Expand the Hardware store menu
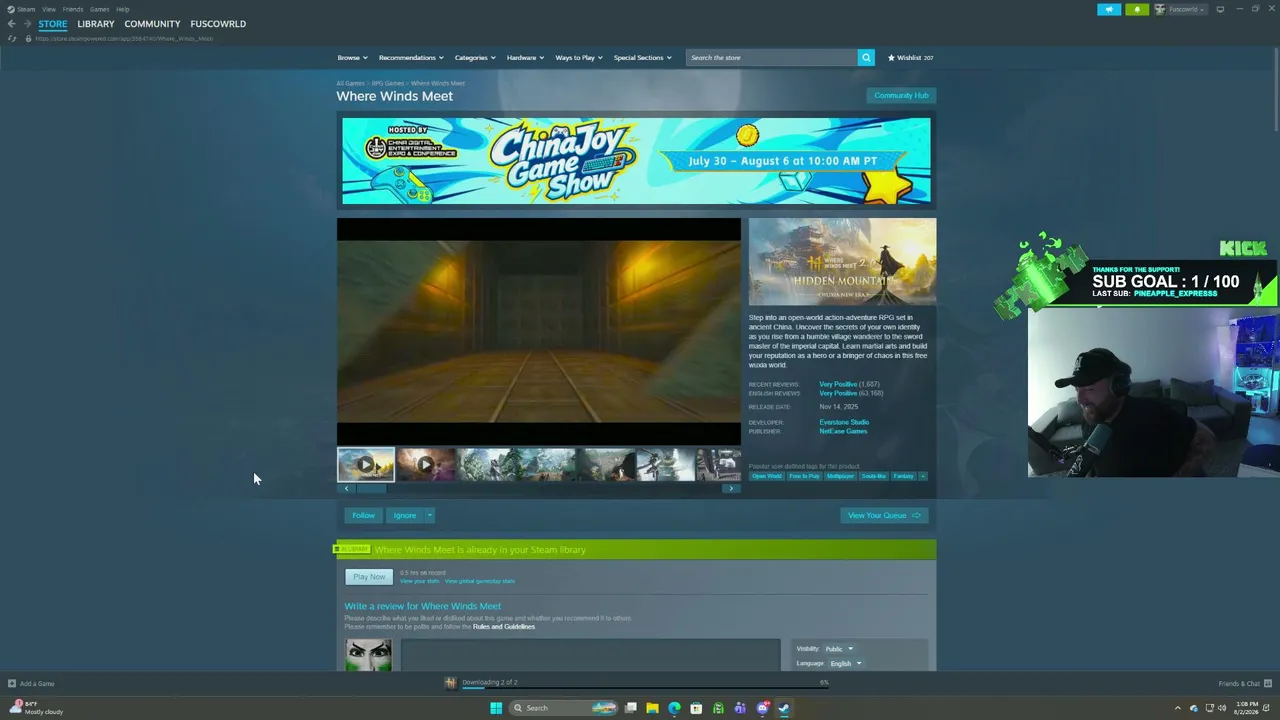This screenshot has width=1280, height=720. click(525, 58)
